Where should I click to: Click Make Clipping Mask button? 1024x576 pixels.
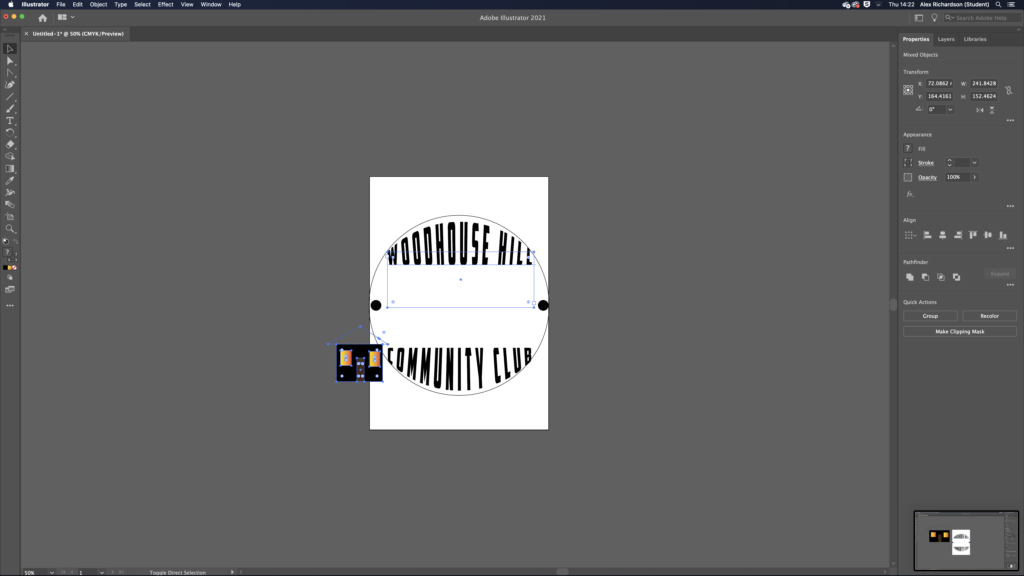click(959, 332)
